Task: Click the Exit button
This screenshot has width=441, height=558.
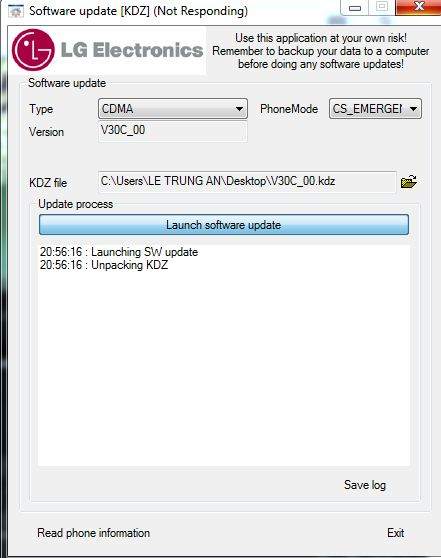Action: click(x=395, y=533)
